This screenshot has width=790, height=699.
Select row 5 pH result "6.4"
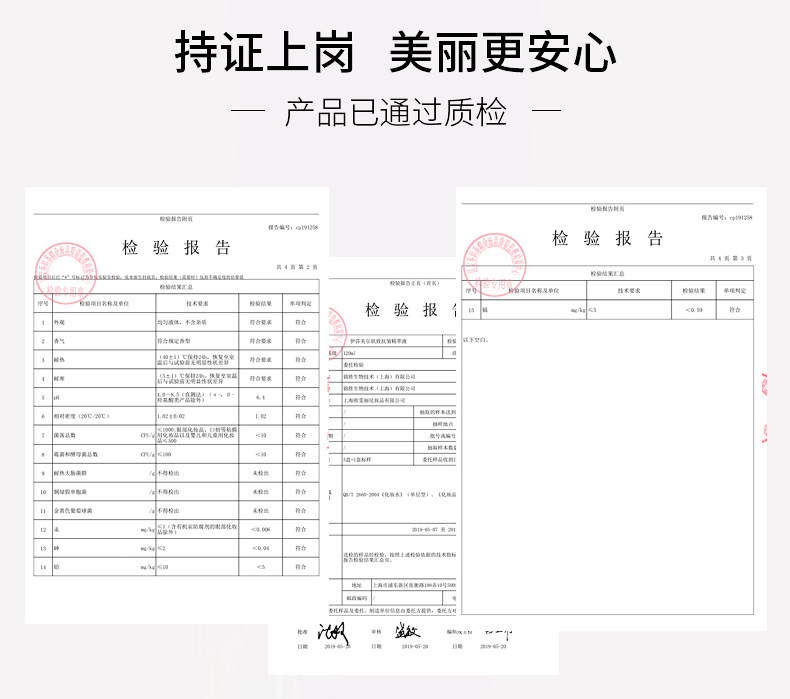pyautogui.click(x=260, y=398)
